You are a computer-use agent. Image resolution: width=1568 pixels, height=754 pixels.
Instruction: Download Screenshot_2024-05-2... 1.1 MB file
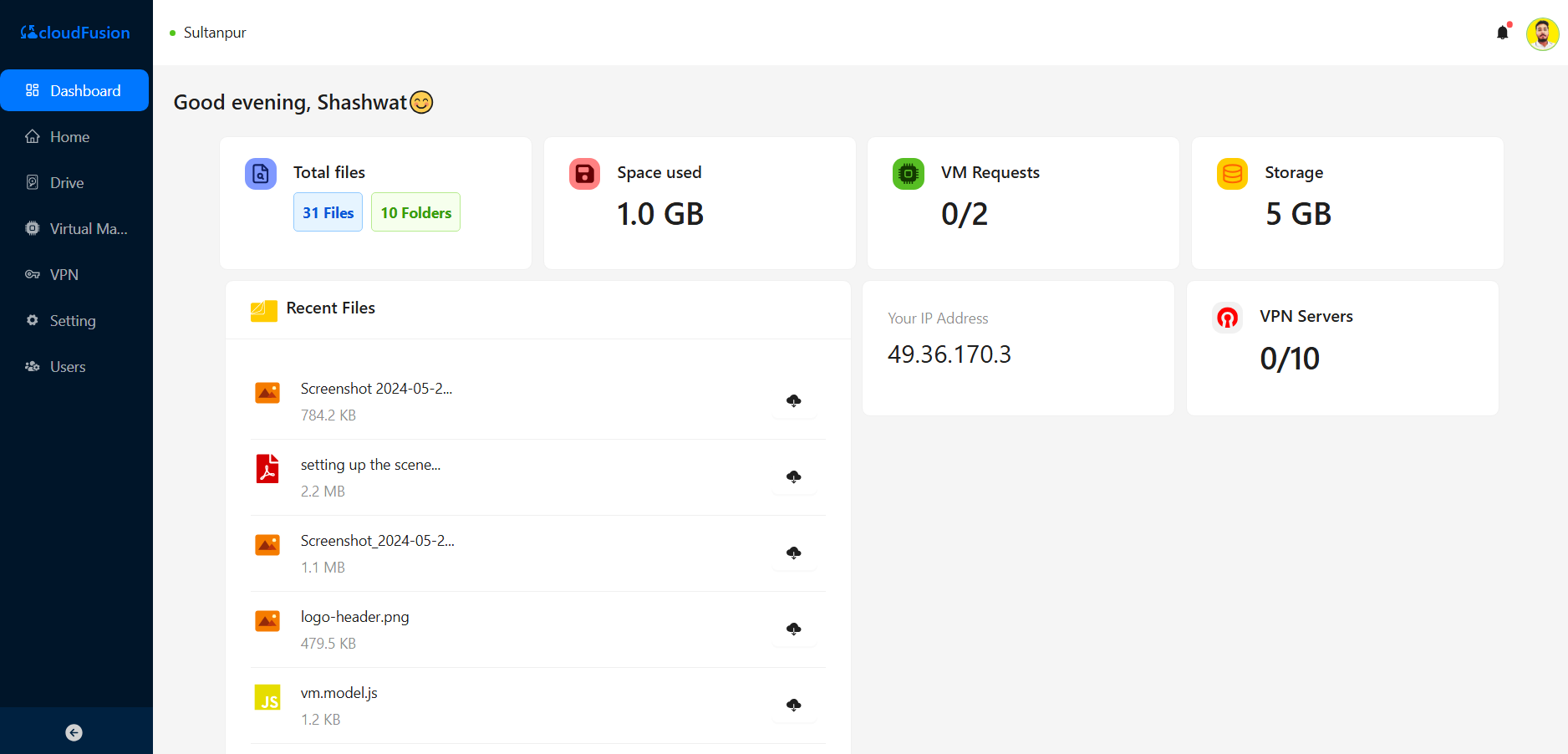pyautogui.click(x=794, y=553)
